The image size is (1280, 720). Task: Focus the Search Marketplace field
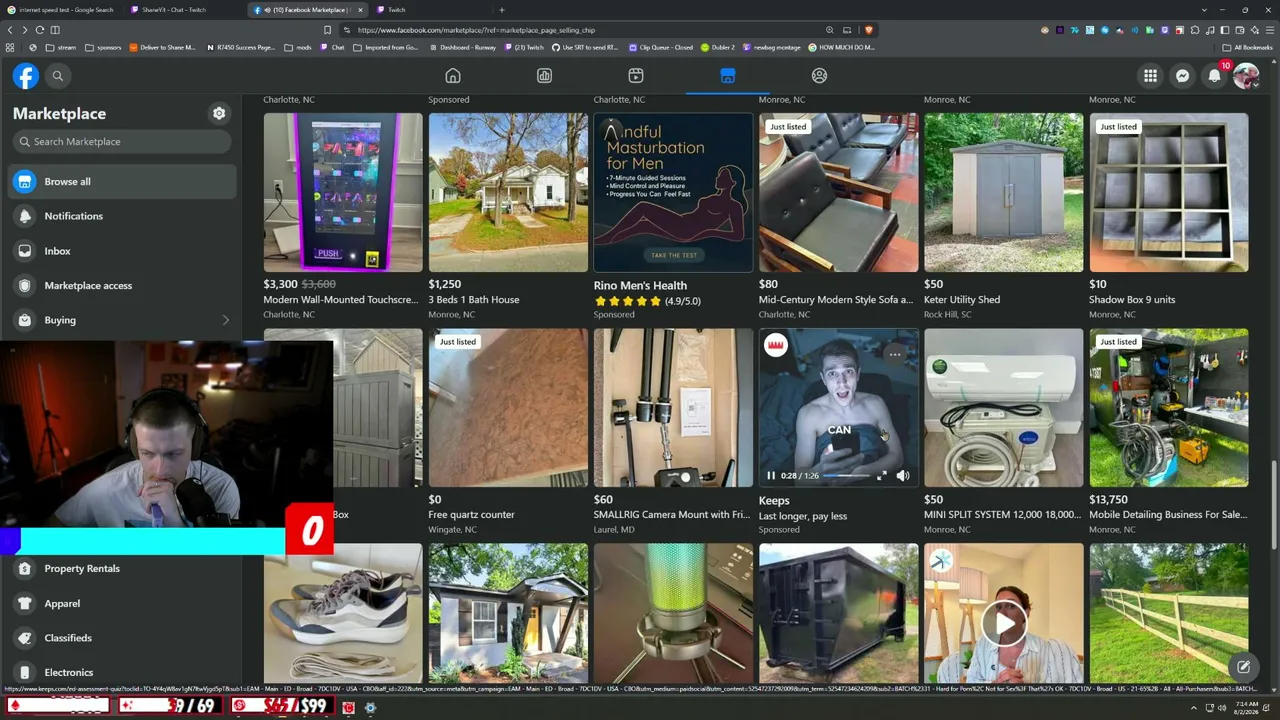[x=122, y=142]
